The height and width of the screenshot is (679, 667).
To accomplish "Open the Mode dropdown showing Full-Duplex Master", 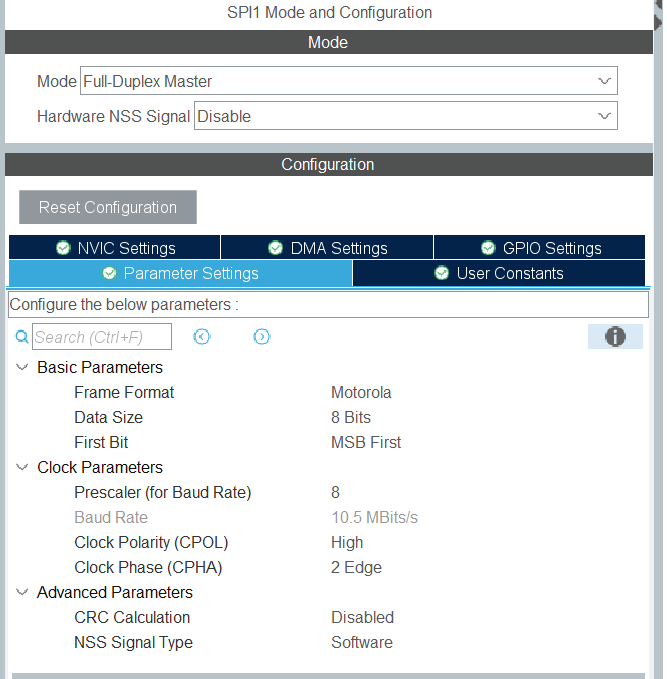I will pos(349,81).
